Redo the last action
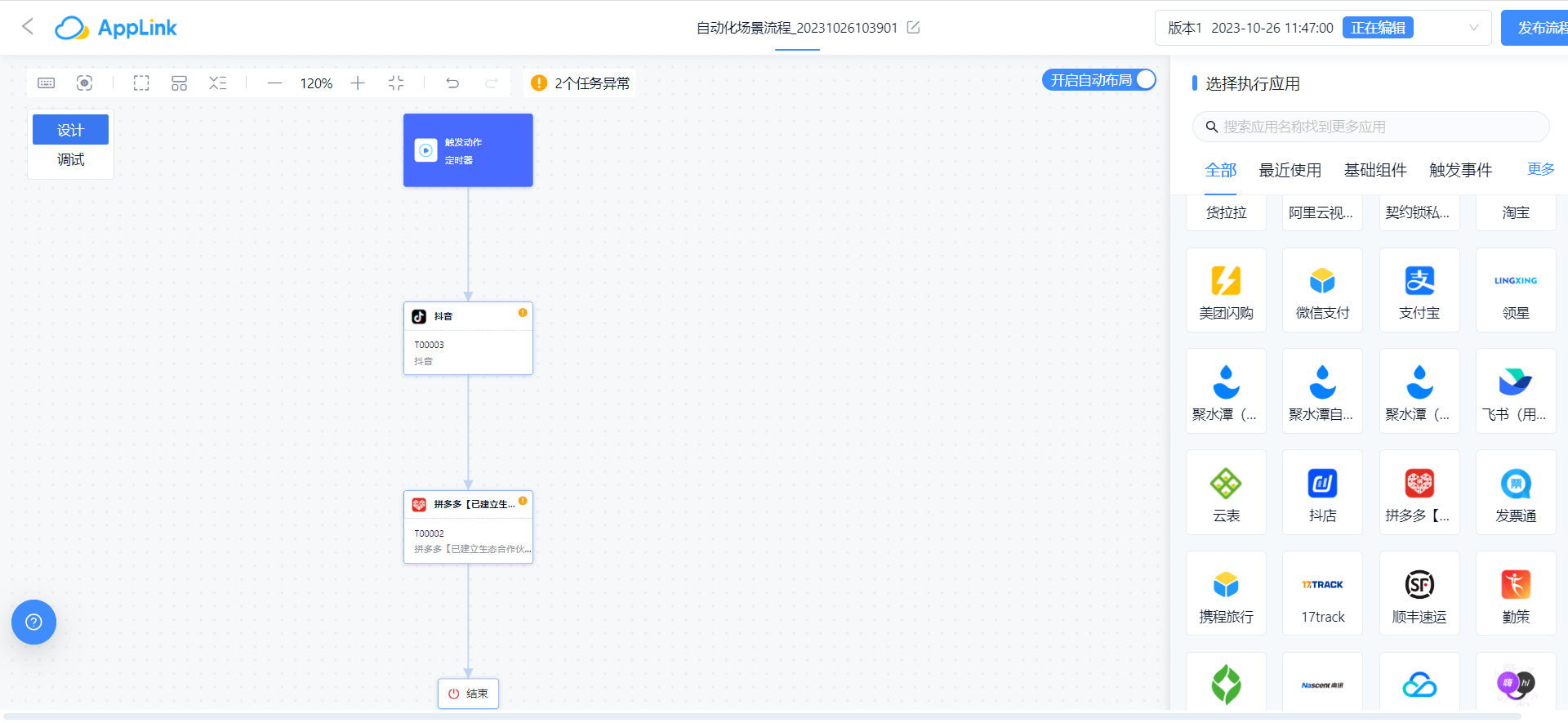Viewport: 1568px width, 723px height. click(491, 83)
